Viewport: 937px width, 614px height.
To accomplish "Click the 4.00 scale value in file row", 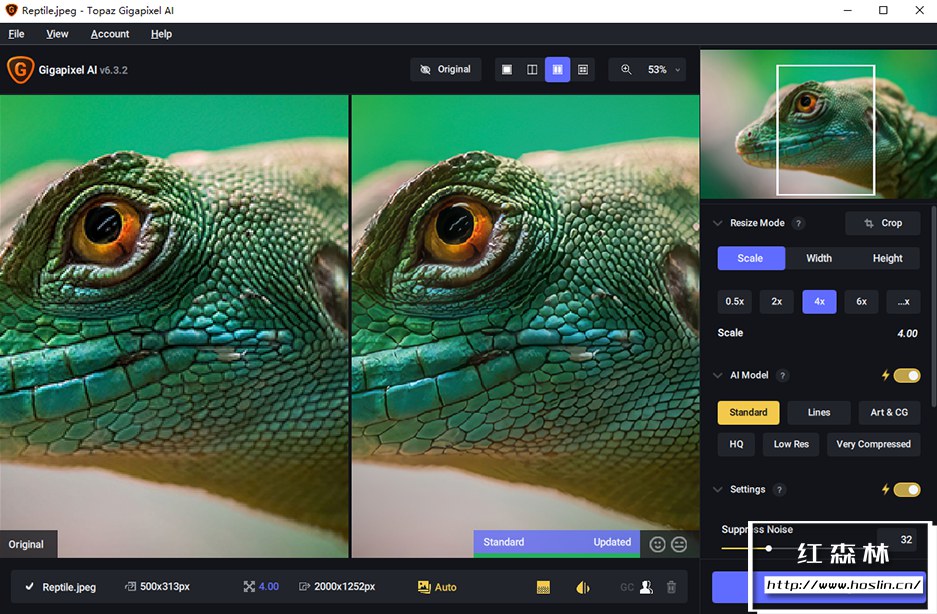I will pos(268,586).
